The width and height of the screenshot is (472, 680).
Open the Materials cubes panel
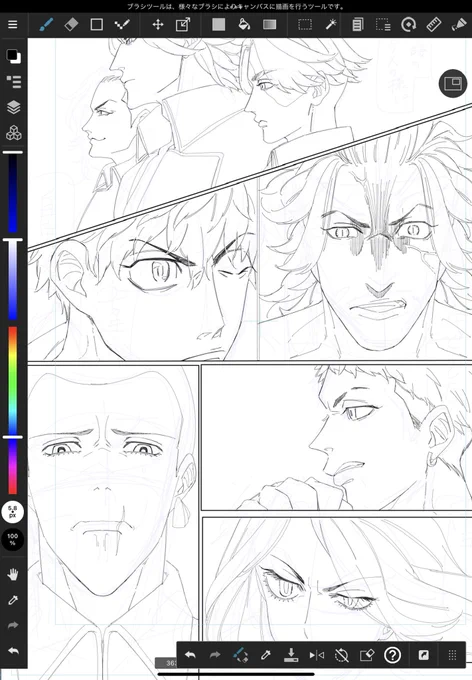coord(13,133)
